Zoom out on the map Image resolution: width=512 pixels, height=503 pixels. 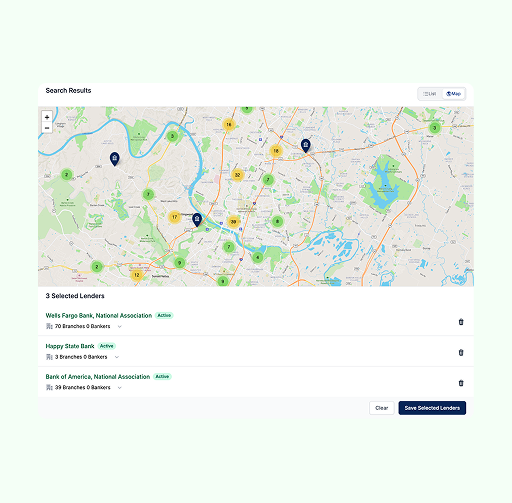(47, 128)
